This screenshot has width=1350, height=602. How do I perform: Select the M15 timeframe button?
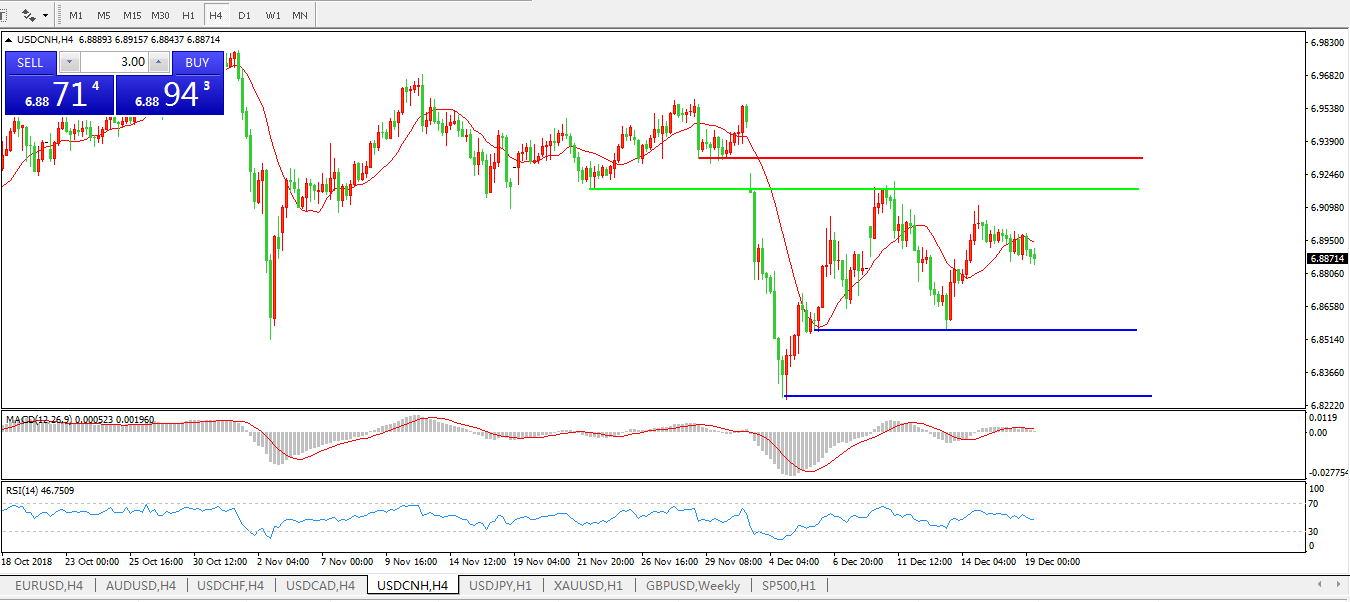tap(132, 16)
